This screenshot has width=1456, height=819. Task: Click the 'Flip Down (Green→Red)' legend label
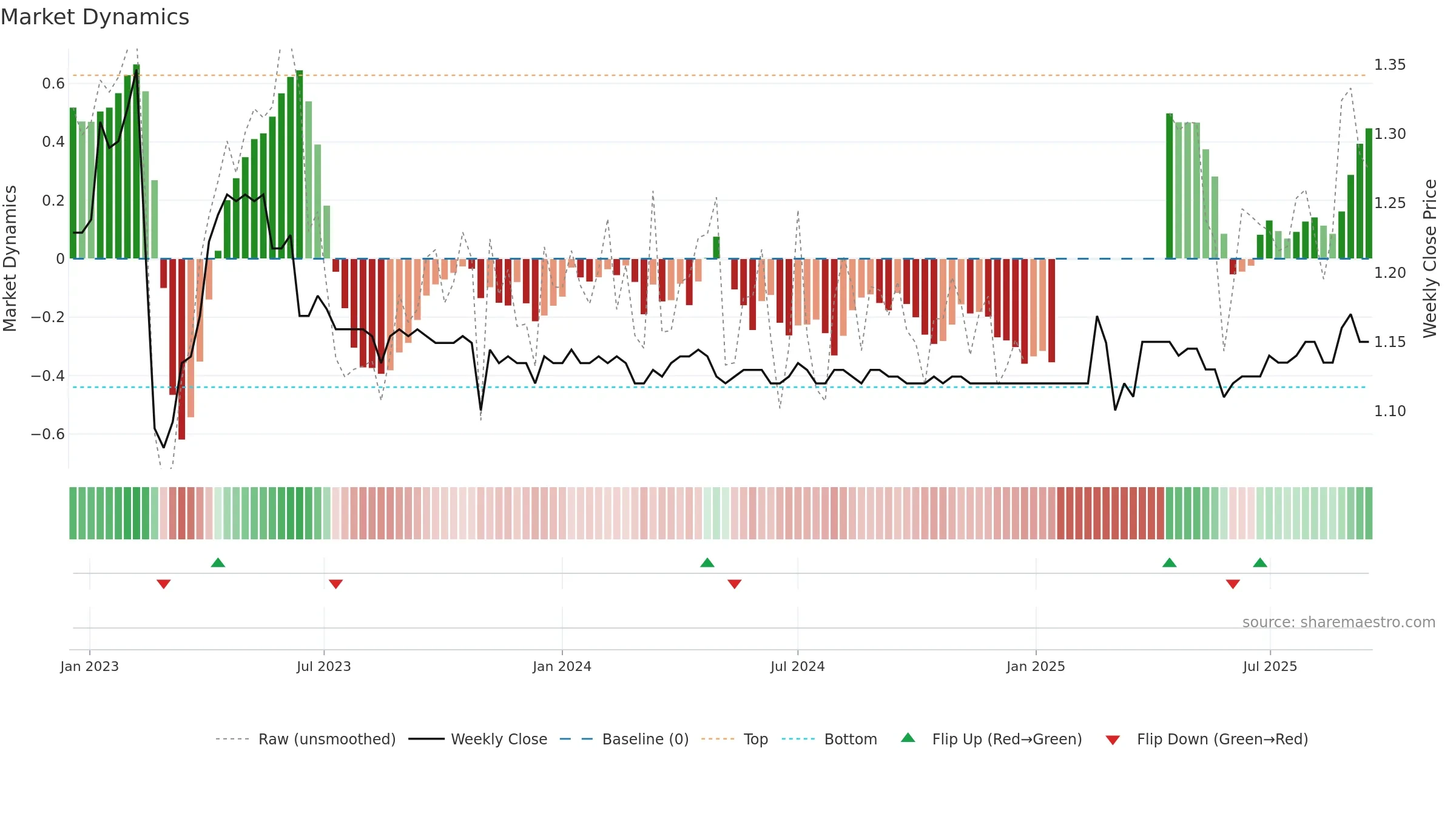pos(1222,740)
